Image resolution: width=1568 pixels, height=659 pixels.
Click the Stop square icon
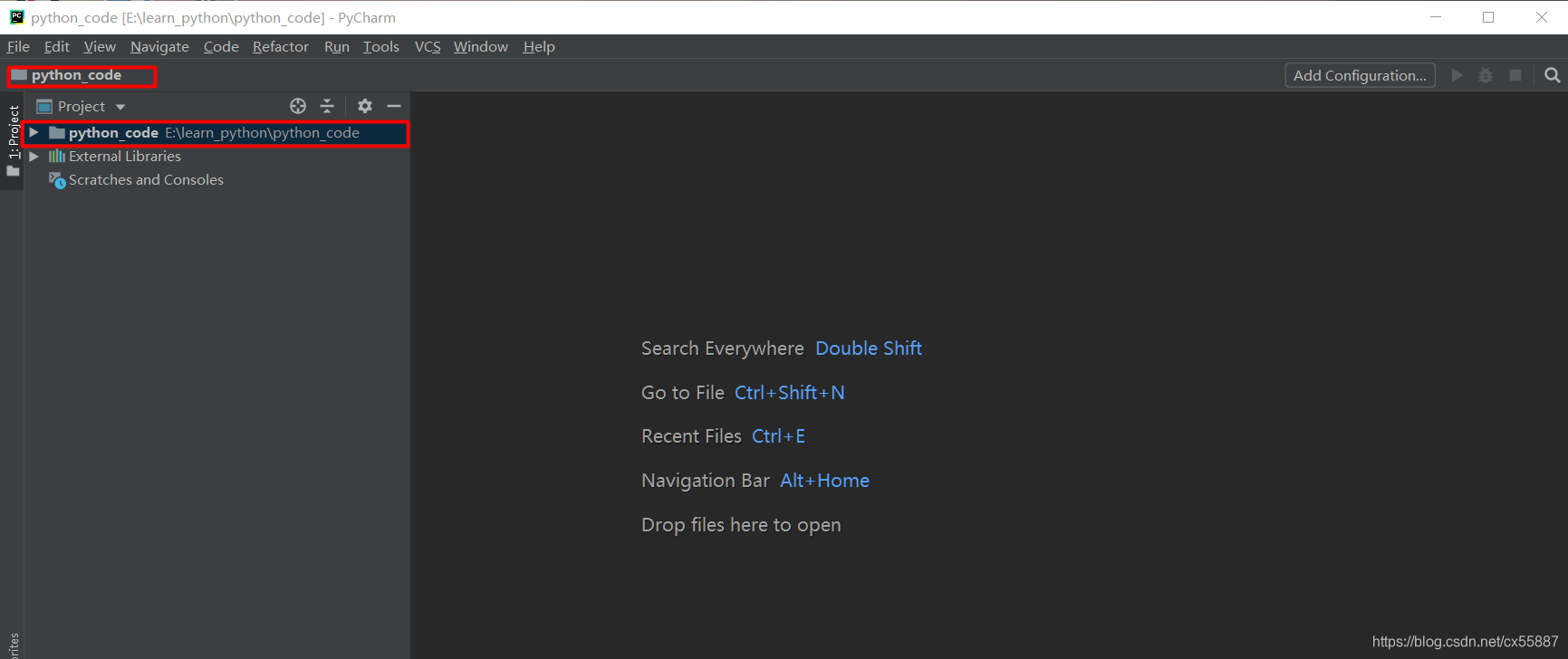click(x=1515, y=75)
